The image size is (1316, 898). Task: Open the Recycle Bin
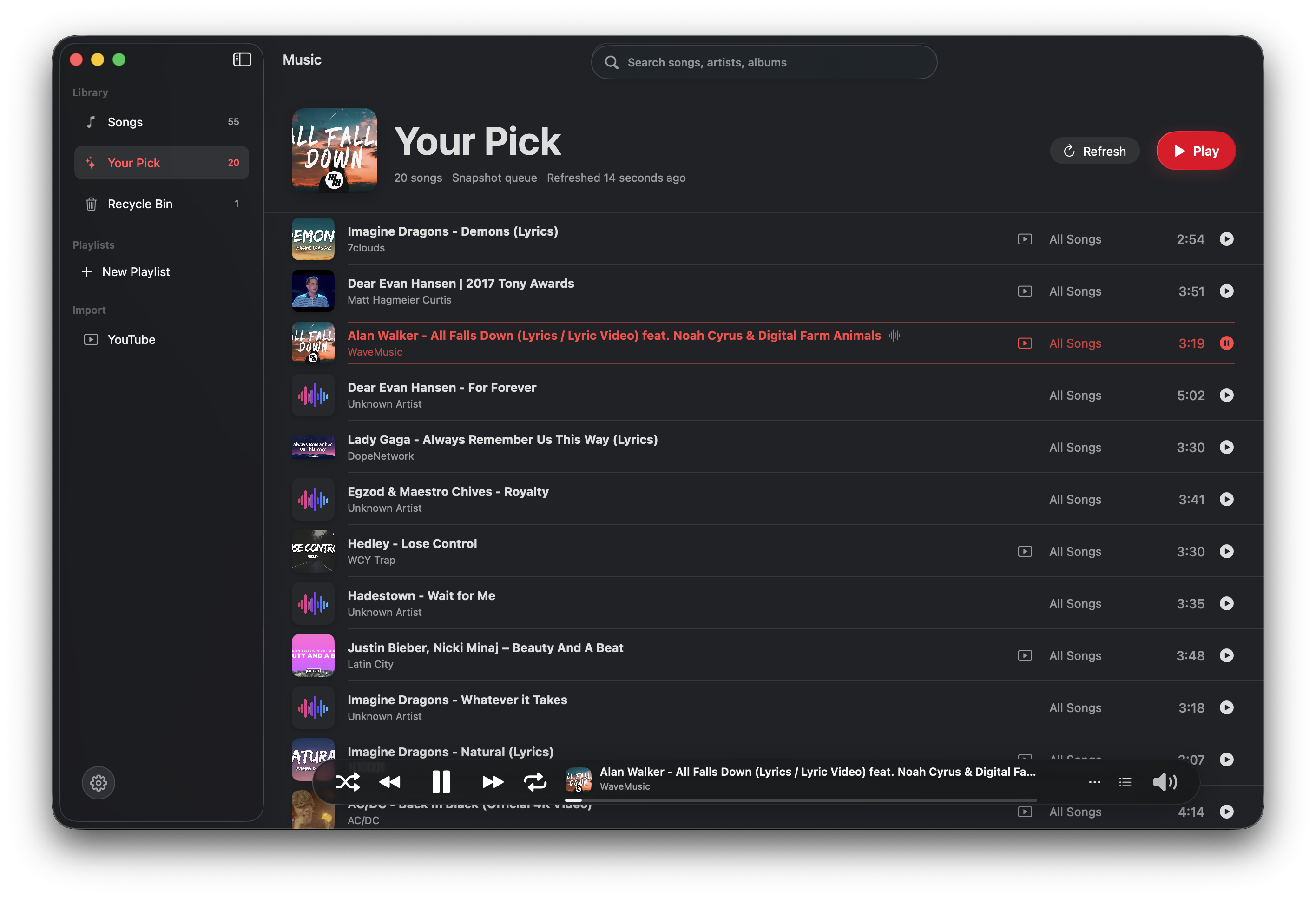click(161, 204)
